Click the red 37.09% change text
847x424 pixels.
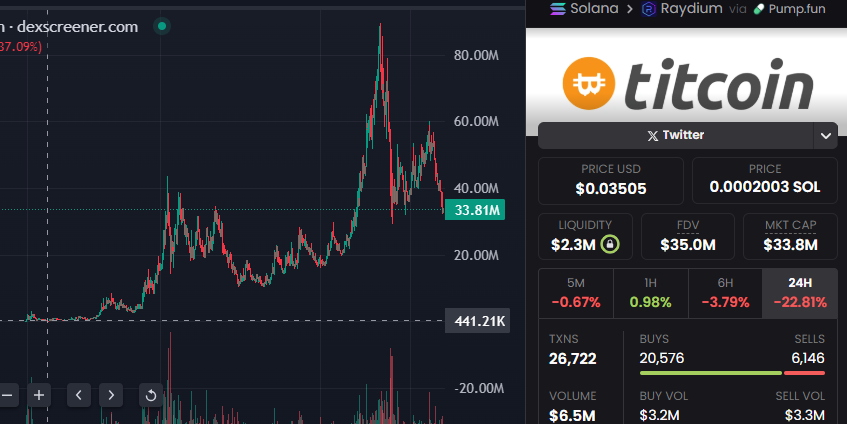[x=21, y=47]
